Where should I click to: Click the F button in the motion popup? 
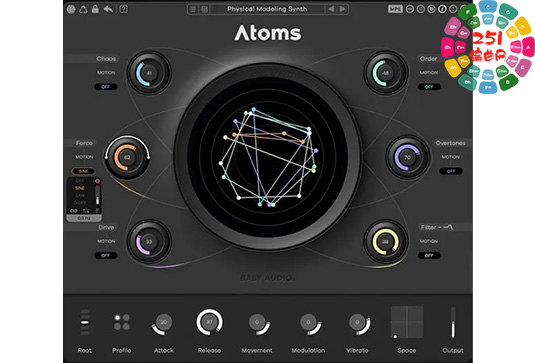[98, 210]
